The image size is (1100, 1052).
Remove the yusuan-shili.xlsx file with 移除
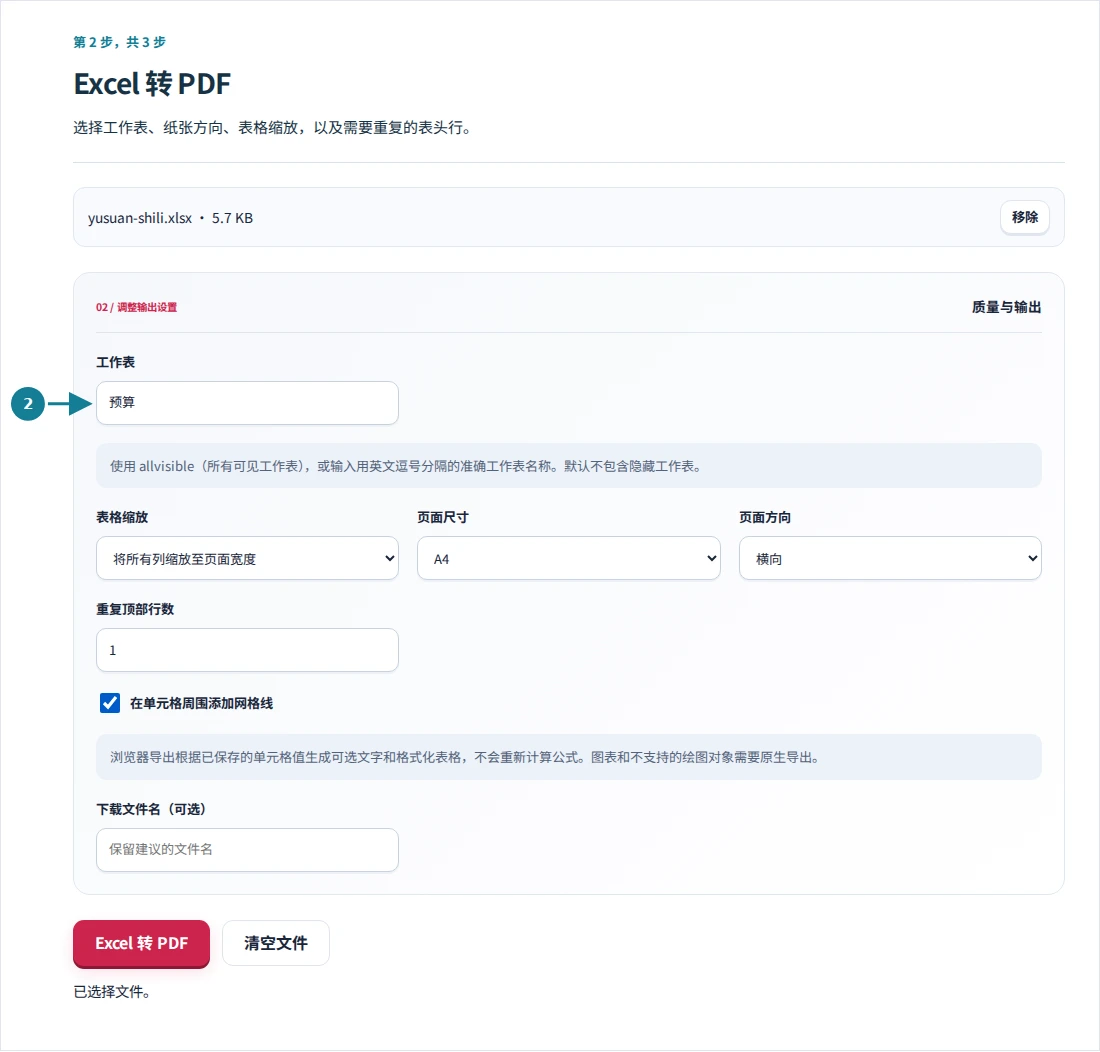click(1024, 217)
